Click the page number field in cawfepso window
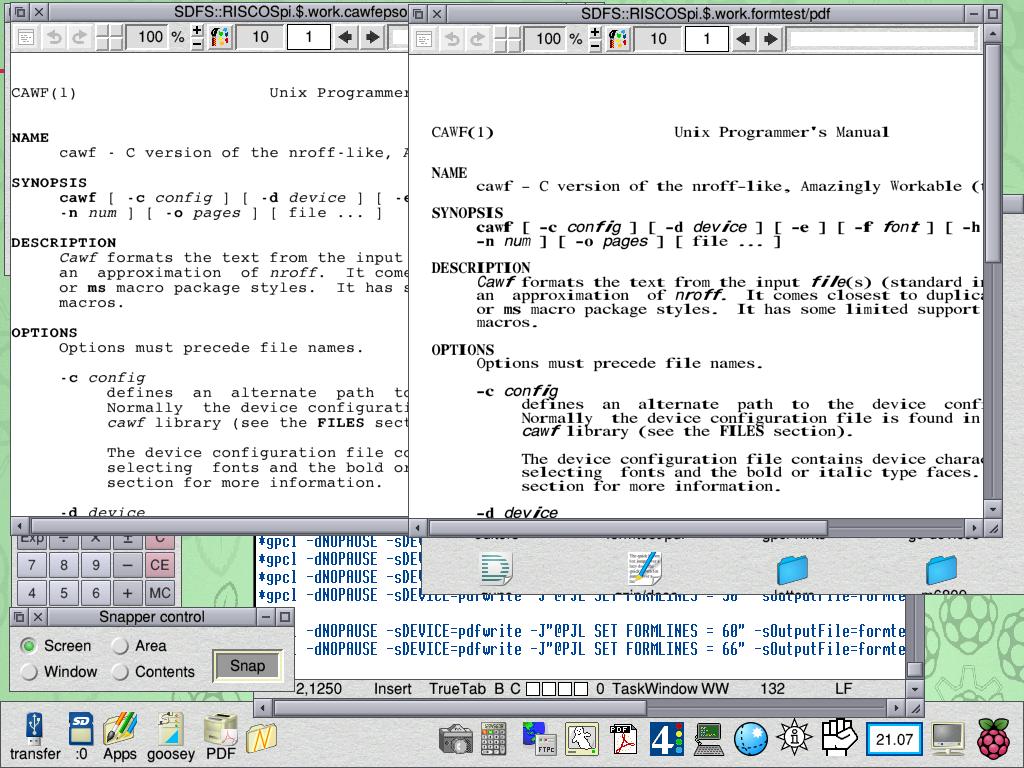The width and height of the screenshot is (1024, 768). [x=308, y=37]
